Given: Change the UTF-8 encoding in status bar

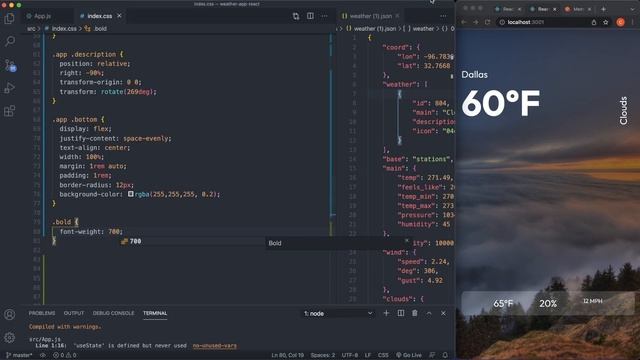Looking at the screenshot, I should point(350,355).
